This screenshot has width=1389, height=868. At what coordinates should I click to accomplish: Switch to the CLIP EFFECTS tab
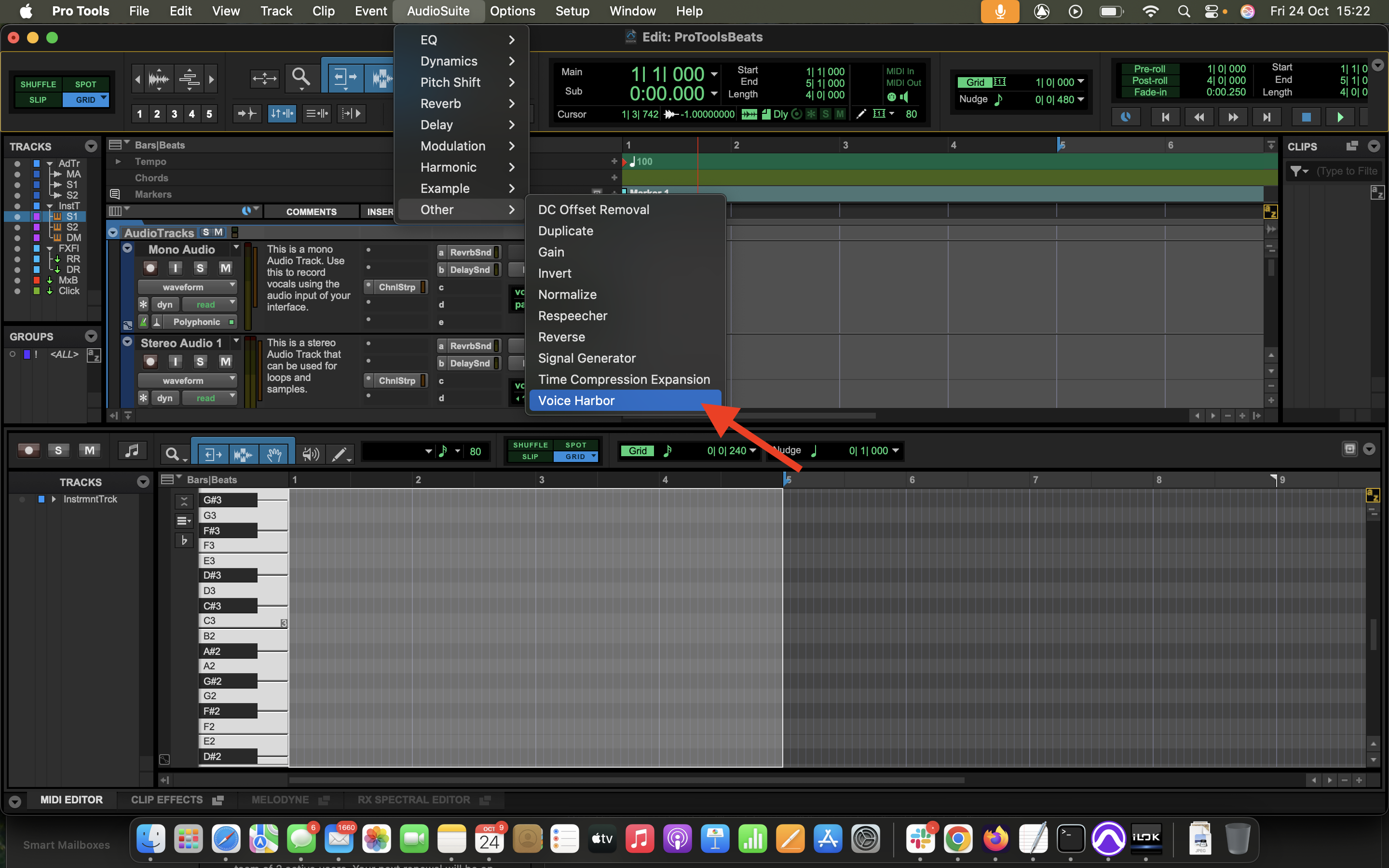pos(167,800)
